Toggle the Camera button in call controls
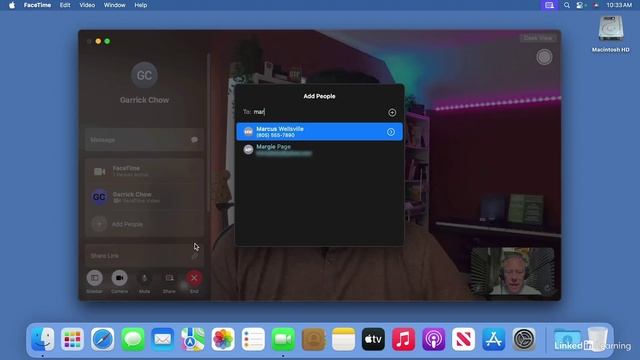This screenshot has height=360, width=640. pos(119,278)
